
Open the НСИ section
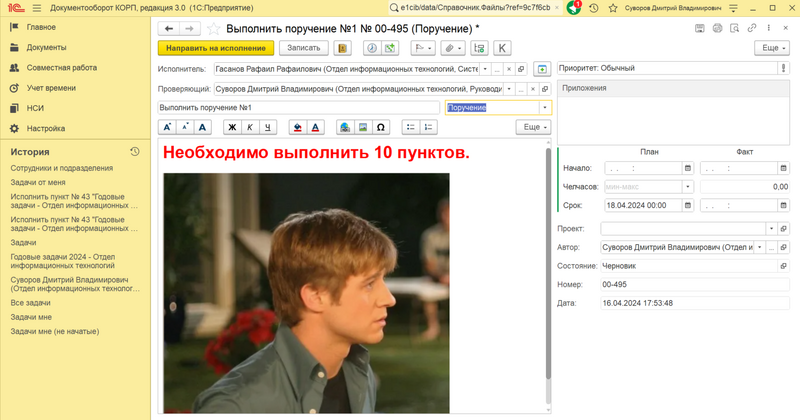[35, 108]
